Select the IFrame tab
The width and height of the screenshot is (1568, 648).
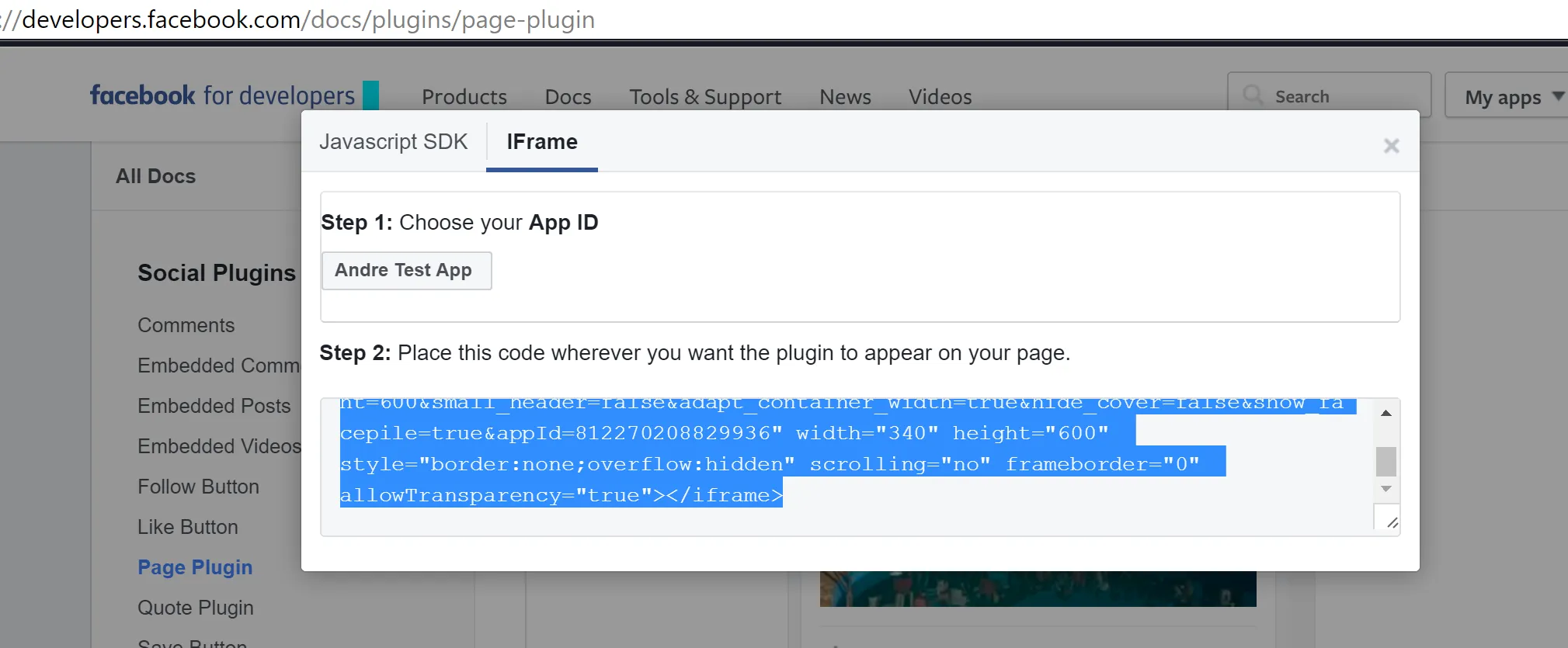click(x=541, y=142)
